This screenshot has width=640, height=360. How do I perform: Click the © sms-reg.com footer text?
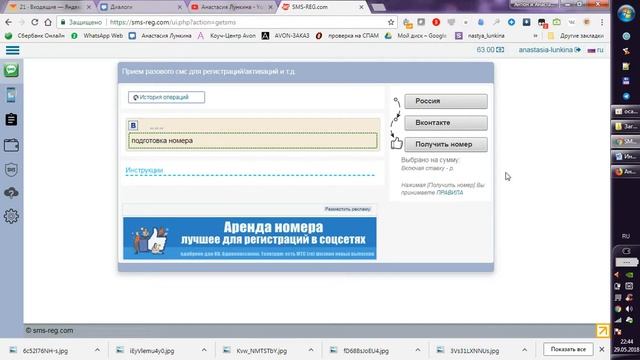click(x=49, y=330)
